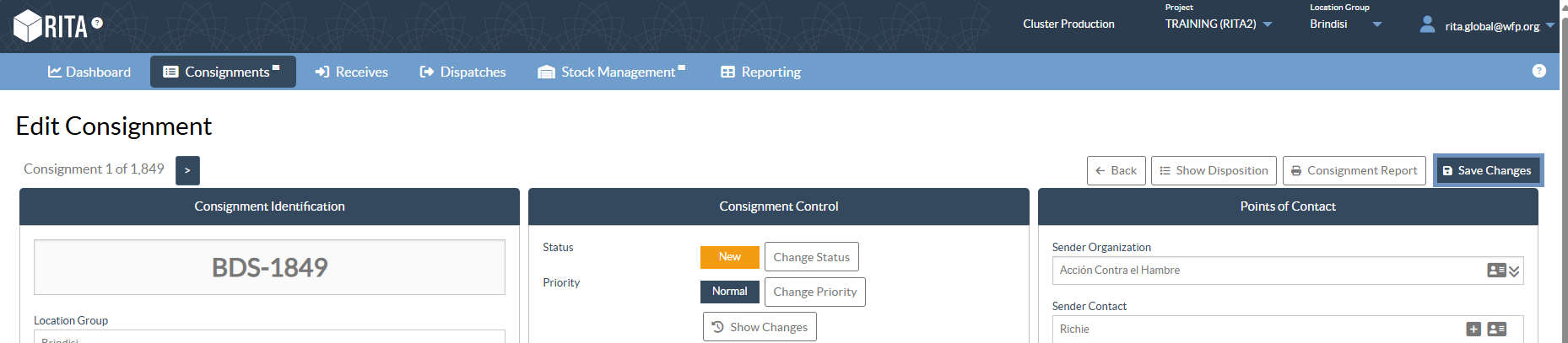Click the RITA cube logo

click(x=29, y=25)
